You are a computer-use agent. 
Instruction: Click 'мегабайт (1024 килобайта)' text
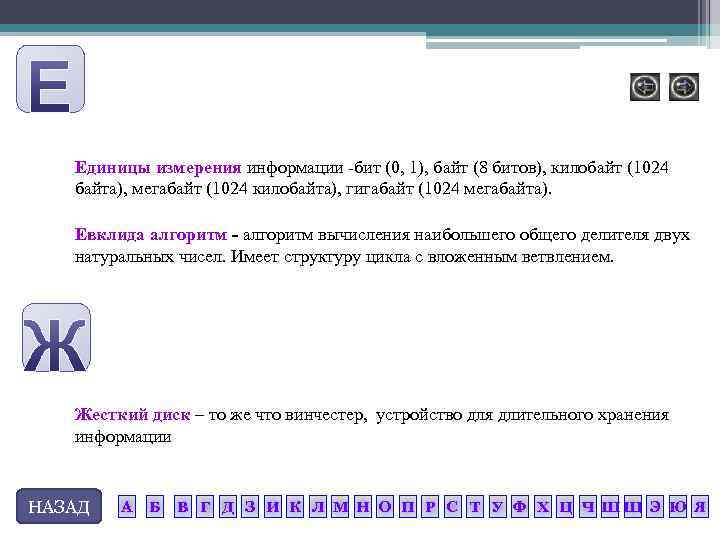236,189
